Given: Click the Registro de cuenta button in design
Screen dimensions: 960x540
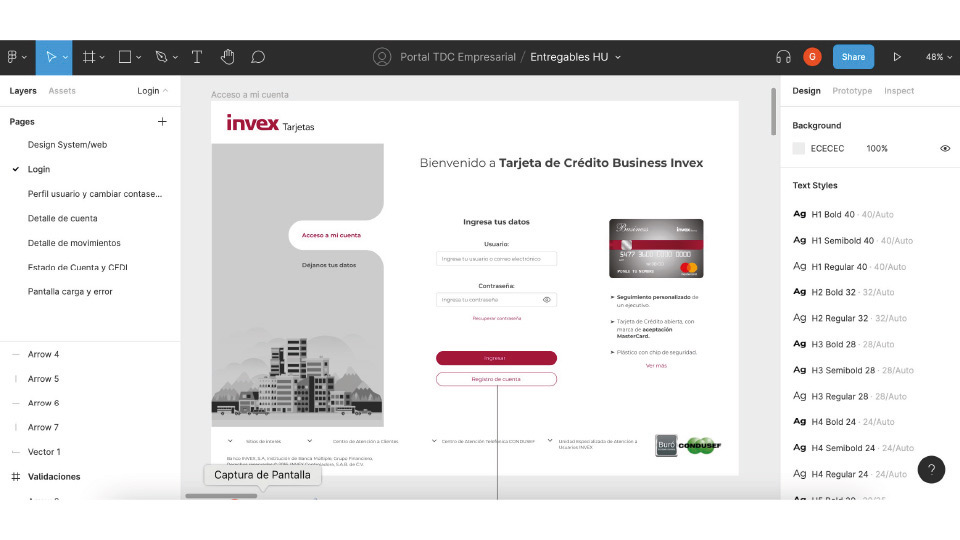Looking at the screenshot, I should 497,379.
